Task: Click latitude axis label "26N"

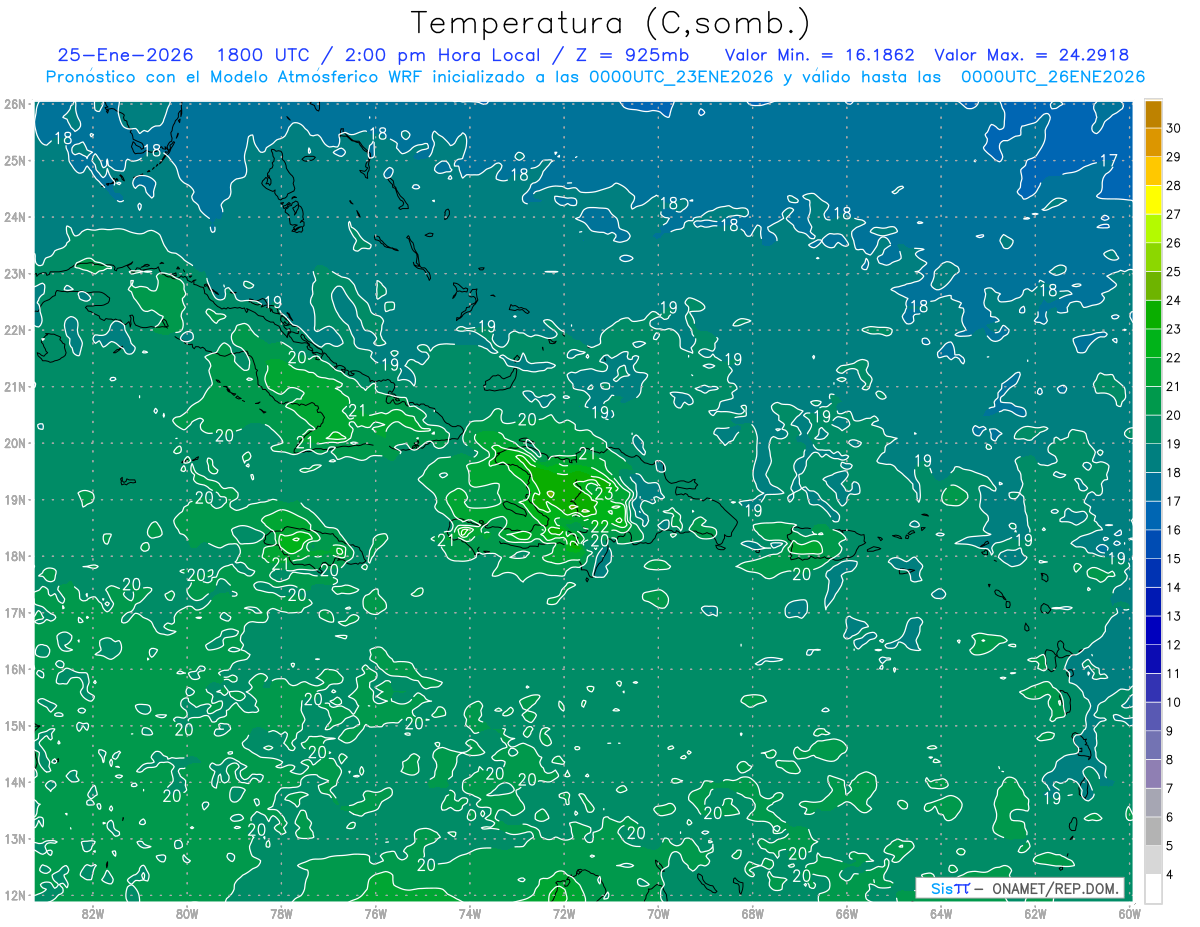Action: click(14, 104)
